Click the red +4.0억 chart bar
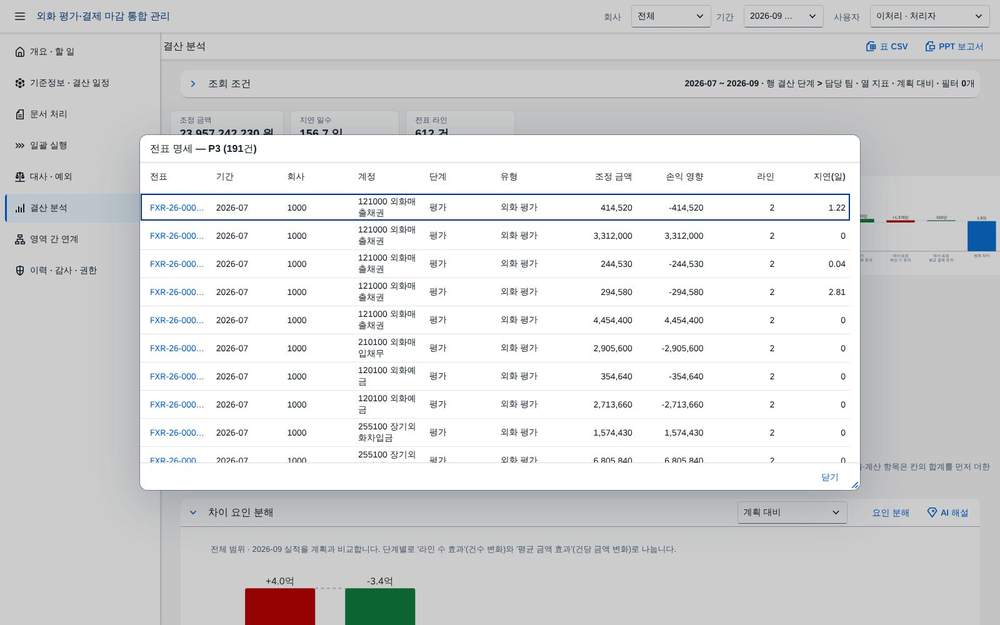Image resolution: width=1000 pixels, height=625 pixels. [280, 607]
